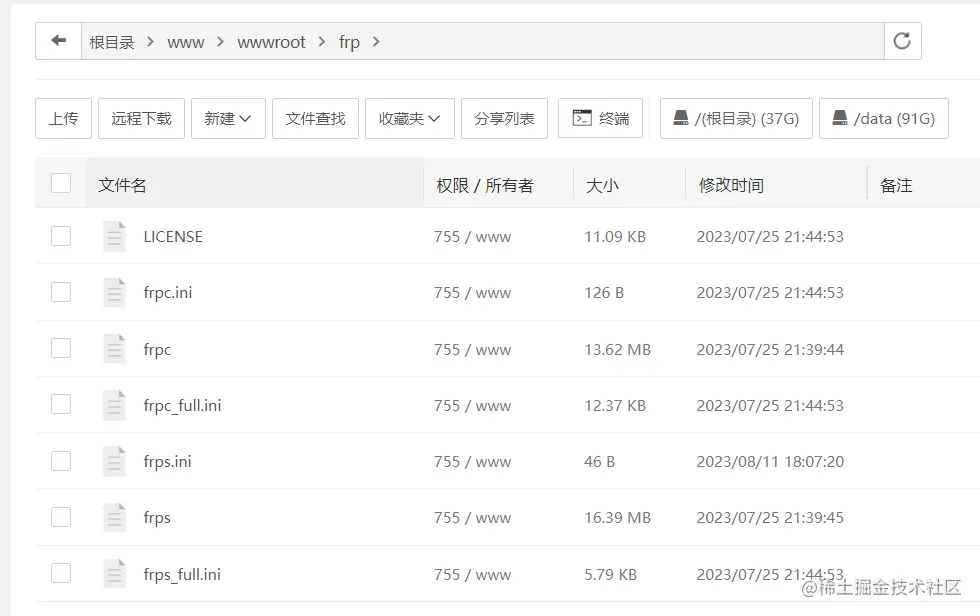Open the frps file name

click(x=157, y=518)
